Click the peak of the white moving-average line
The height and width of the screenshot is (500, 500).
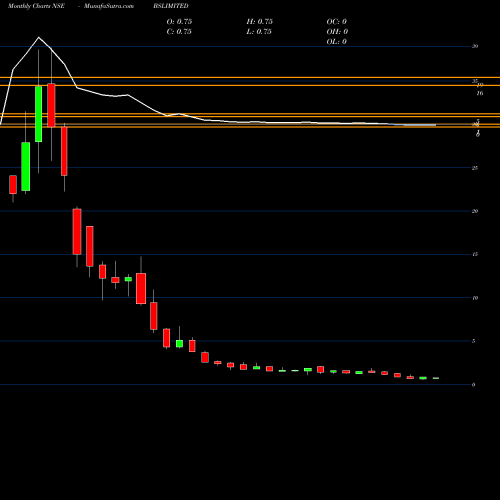click(39, 37)
